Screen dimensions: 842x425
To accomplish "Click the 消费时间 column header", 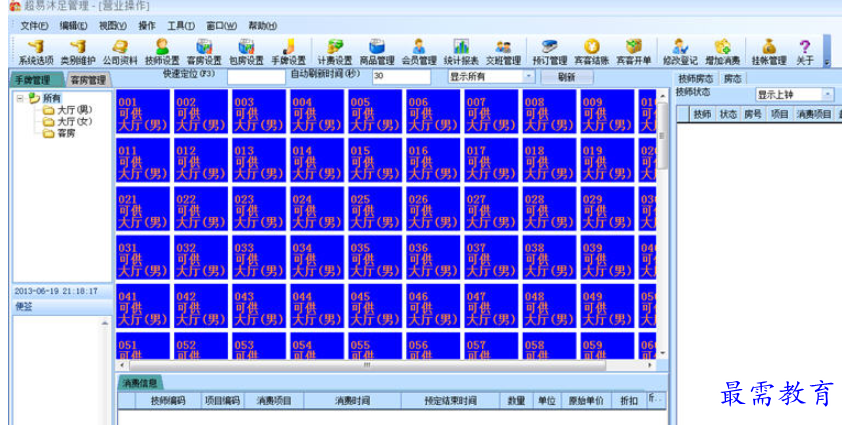I will [352, 401].
